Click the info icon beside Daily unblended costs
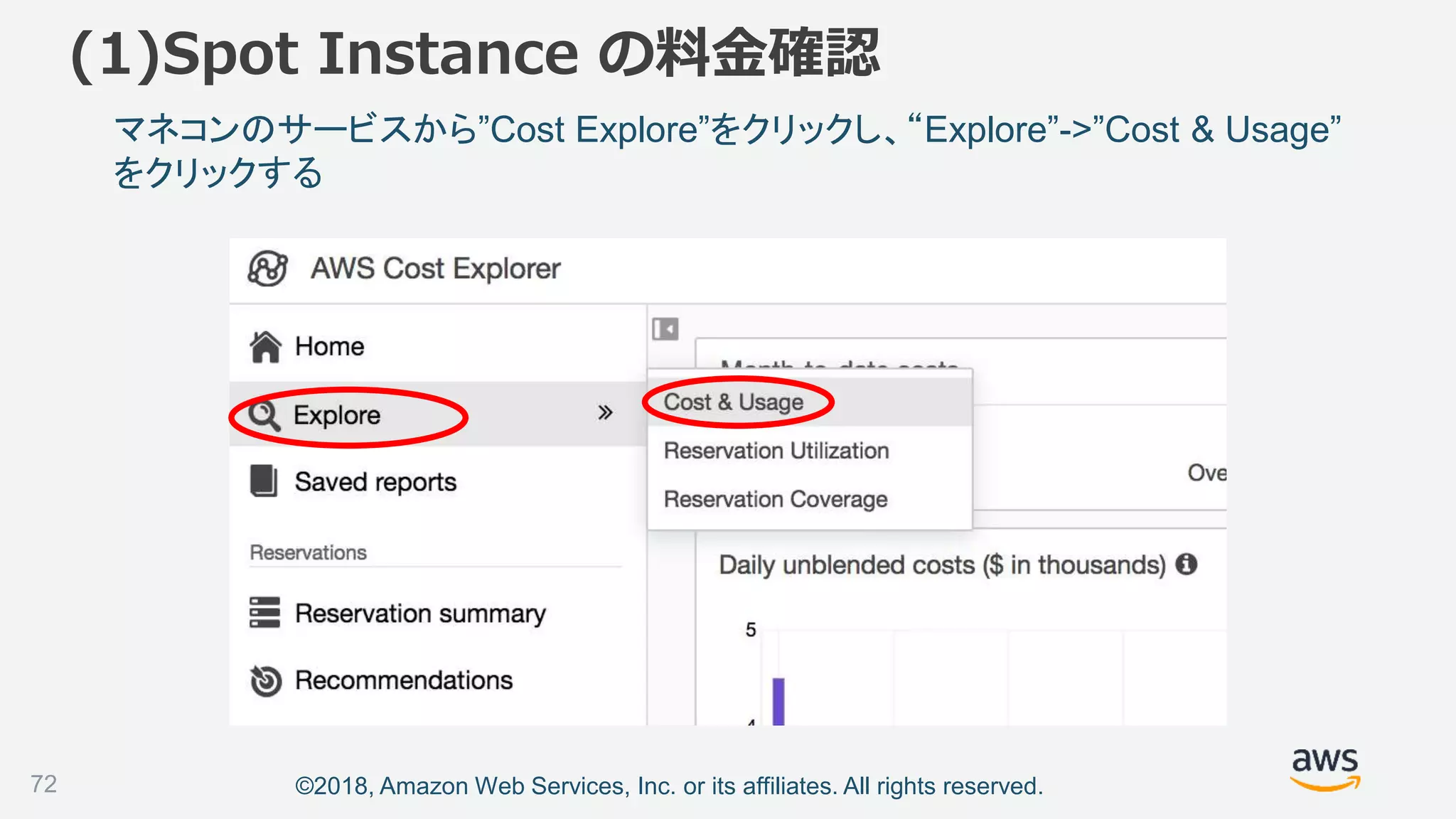Screen dimensions: 1456x819 [x=1186, y=564]
